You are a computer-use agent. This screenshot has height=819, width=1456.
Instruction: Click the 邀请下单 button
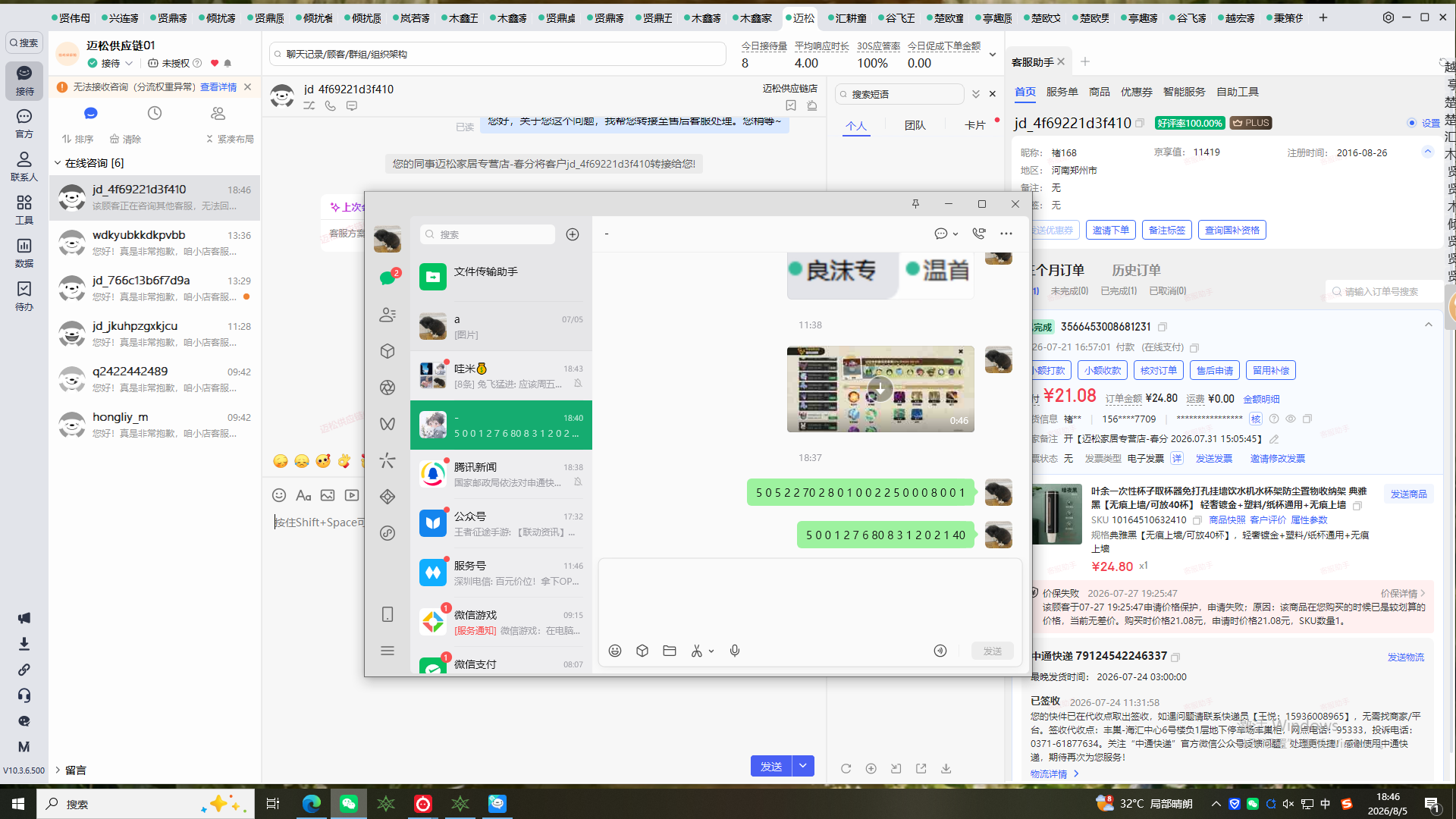tap(1111, 230)
